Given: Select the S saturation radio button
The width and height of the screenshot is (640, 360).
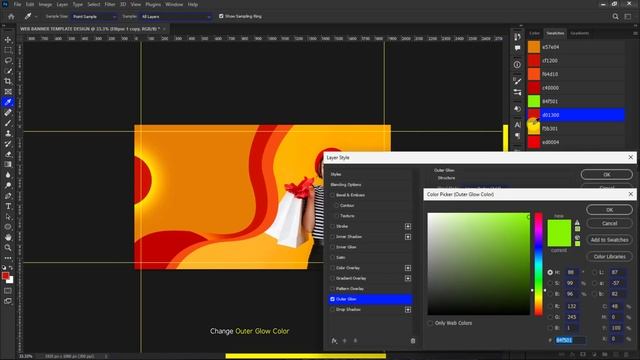Looking at the screenshot, I should tap(550, 283).
